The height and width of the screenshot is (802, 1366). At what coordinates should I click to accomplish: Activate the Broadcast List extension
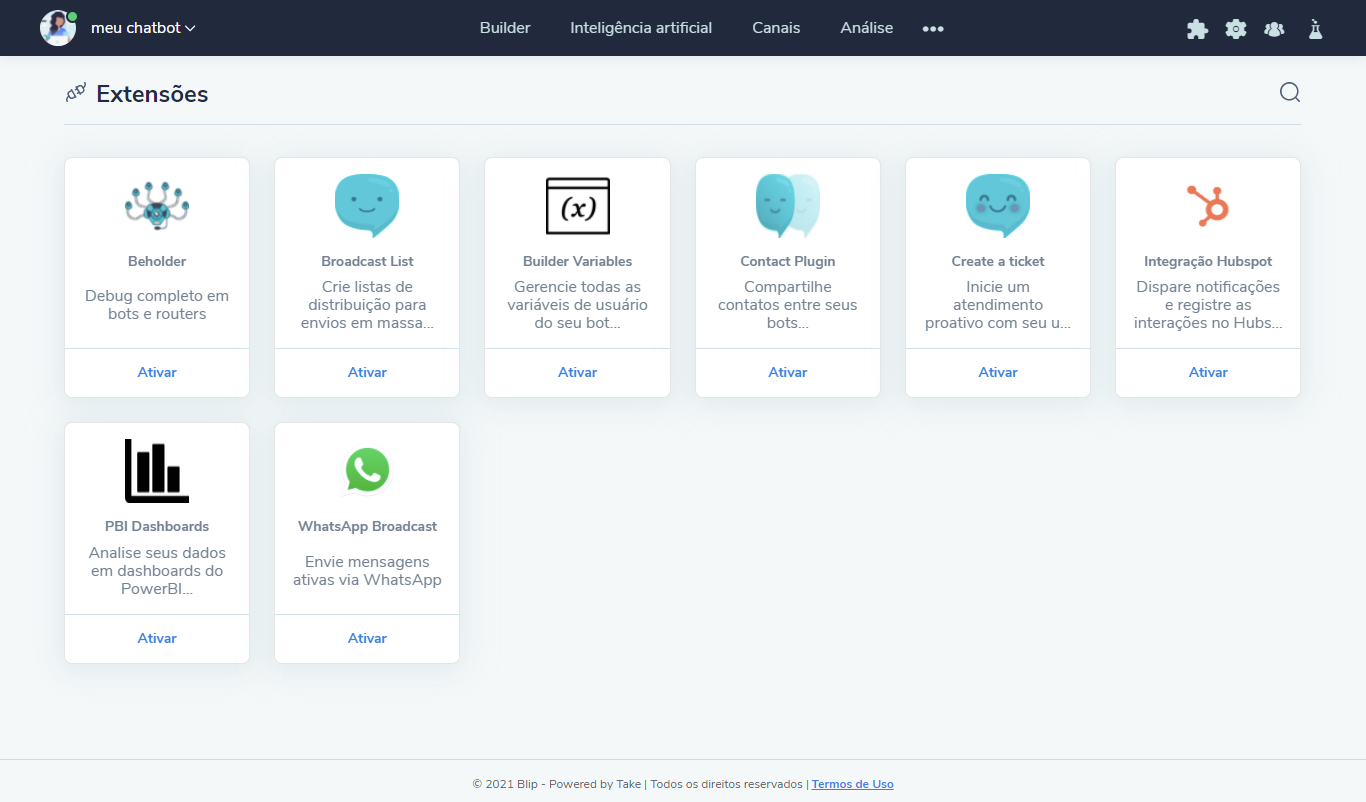(x=367, y=372)
